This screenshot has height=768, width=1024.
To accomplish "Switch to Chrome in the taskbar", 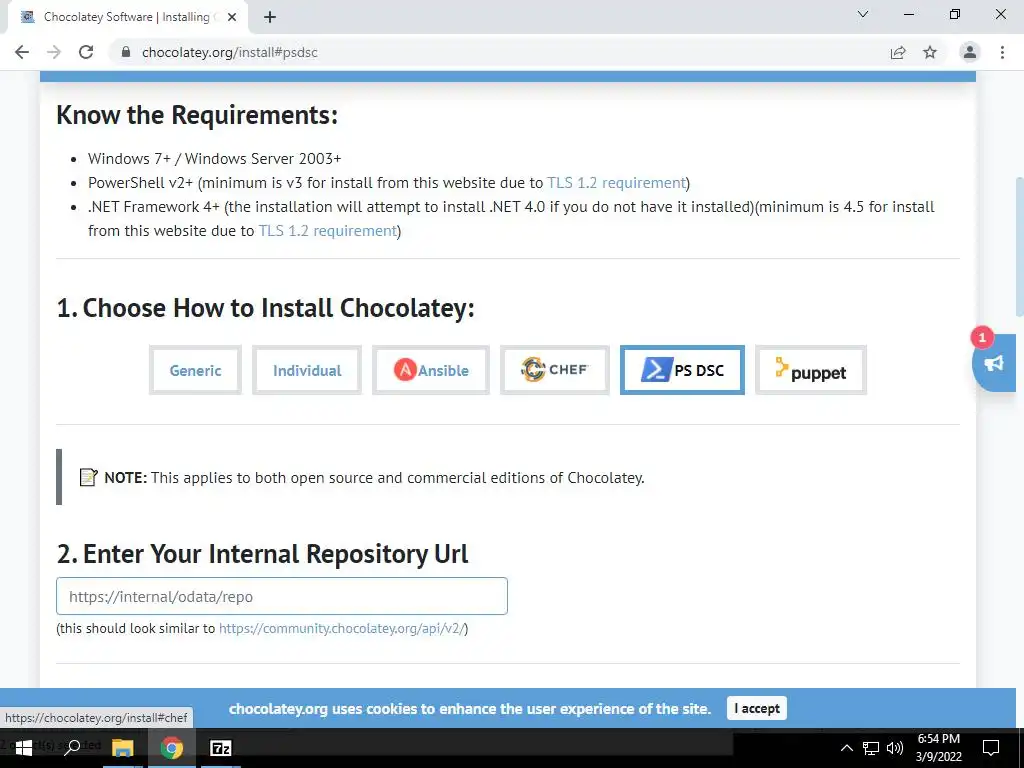I will coord(172,748).
